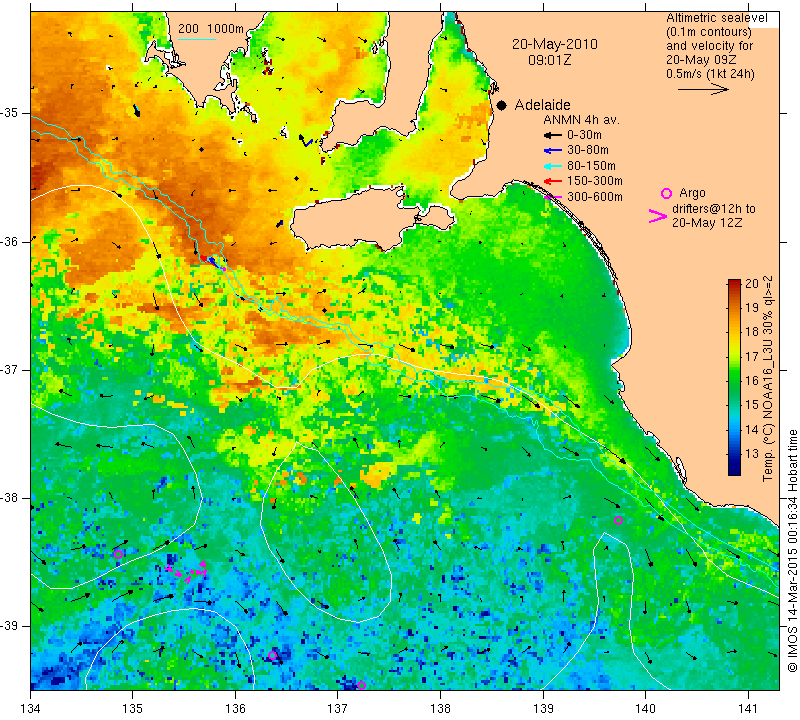Click the Argo float marker near 139.7E 38.2S
Screen dimensions: 800x720
(x=618, y=520)
